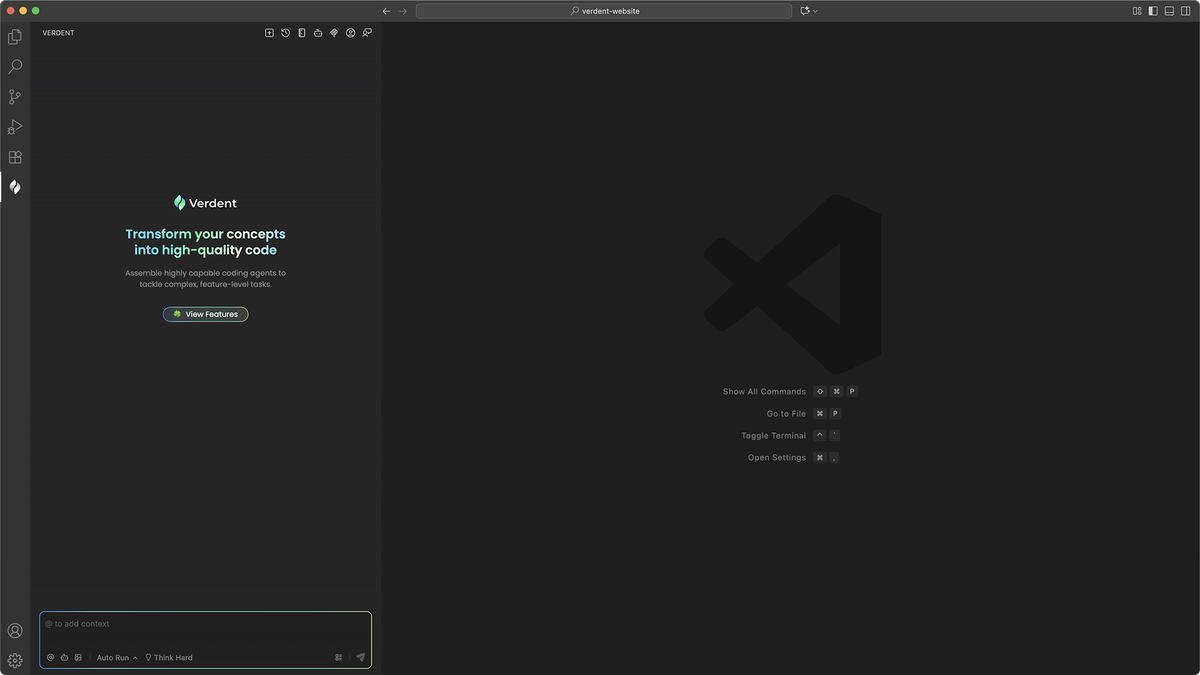
Task: Open Verdent history clock icon
Action: tap(285, 33)
